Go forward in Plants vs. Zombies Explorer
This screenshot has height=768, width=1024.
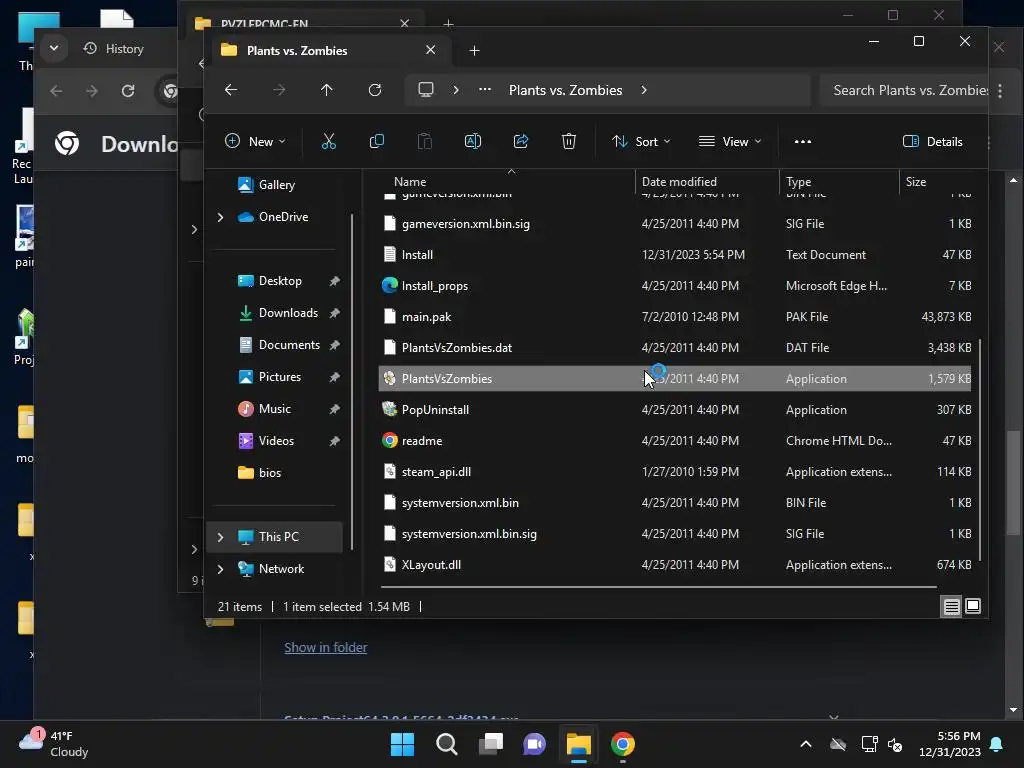point(279,90)
